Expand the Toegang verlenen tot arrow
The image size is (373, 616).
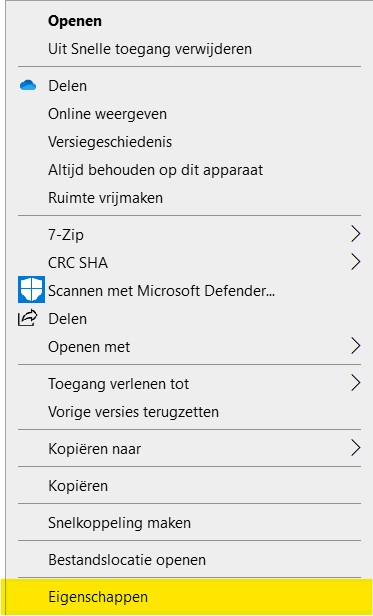355,383
